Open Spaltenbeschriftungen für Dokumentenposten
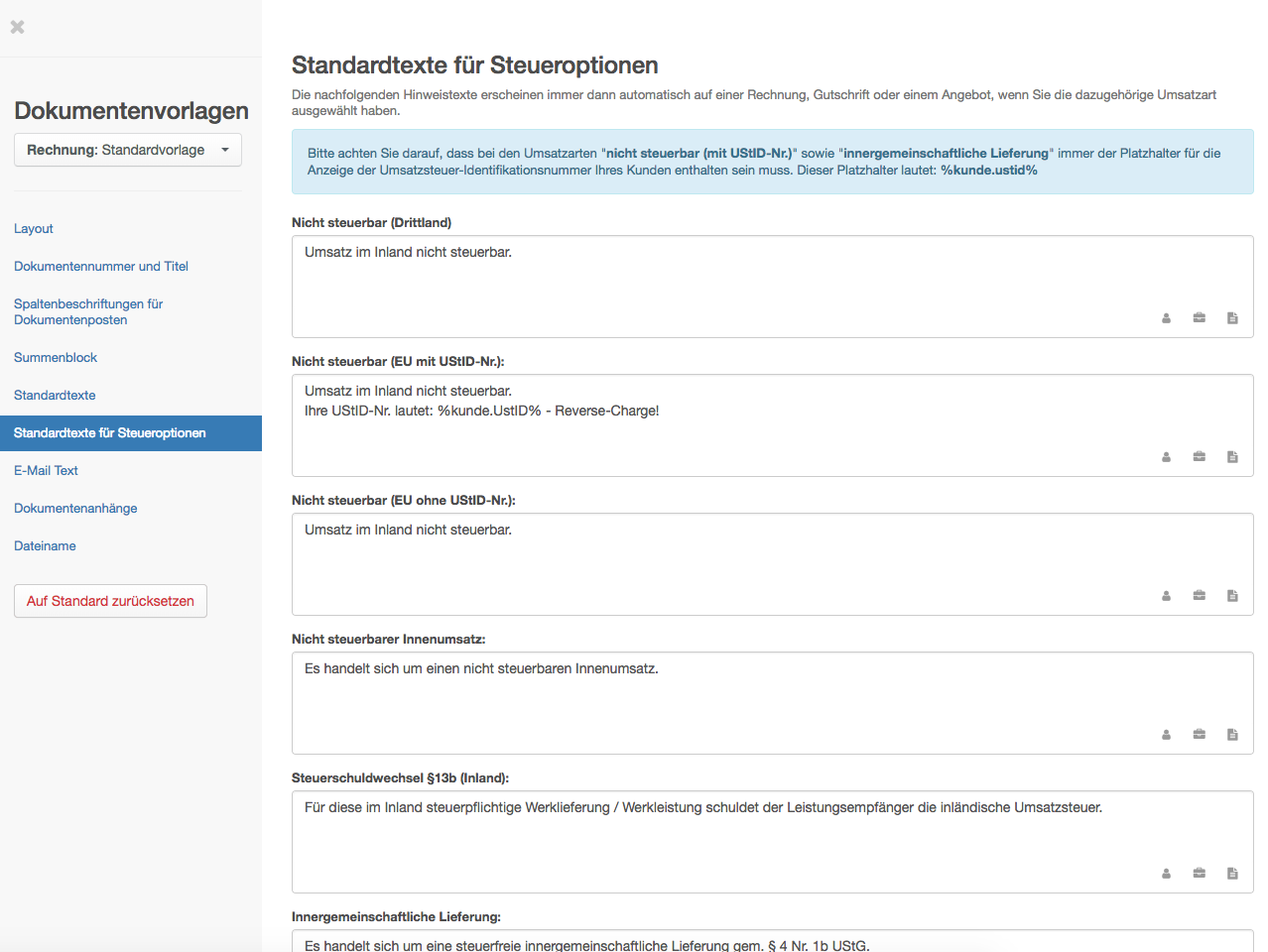1268x952 pixels. pos(88,311)
